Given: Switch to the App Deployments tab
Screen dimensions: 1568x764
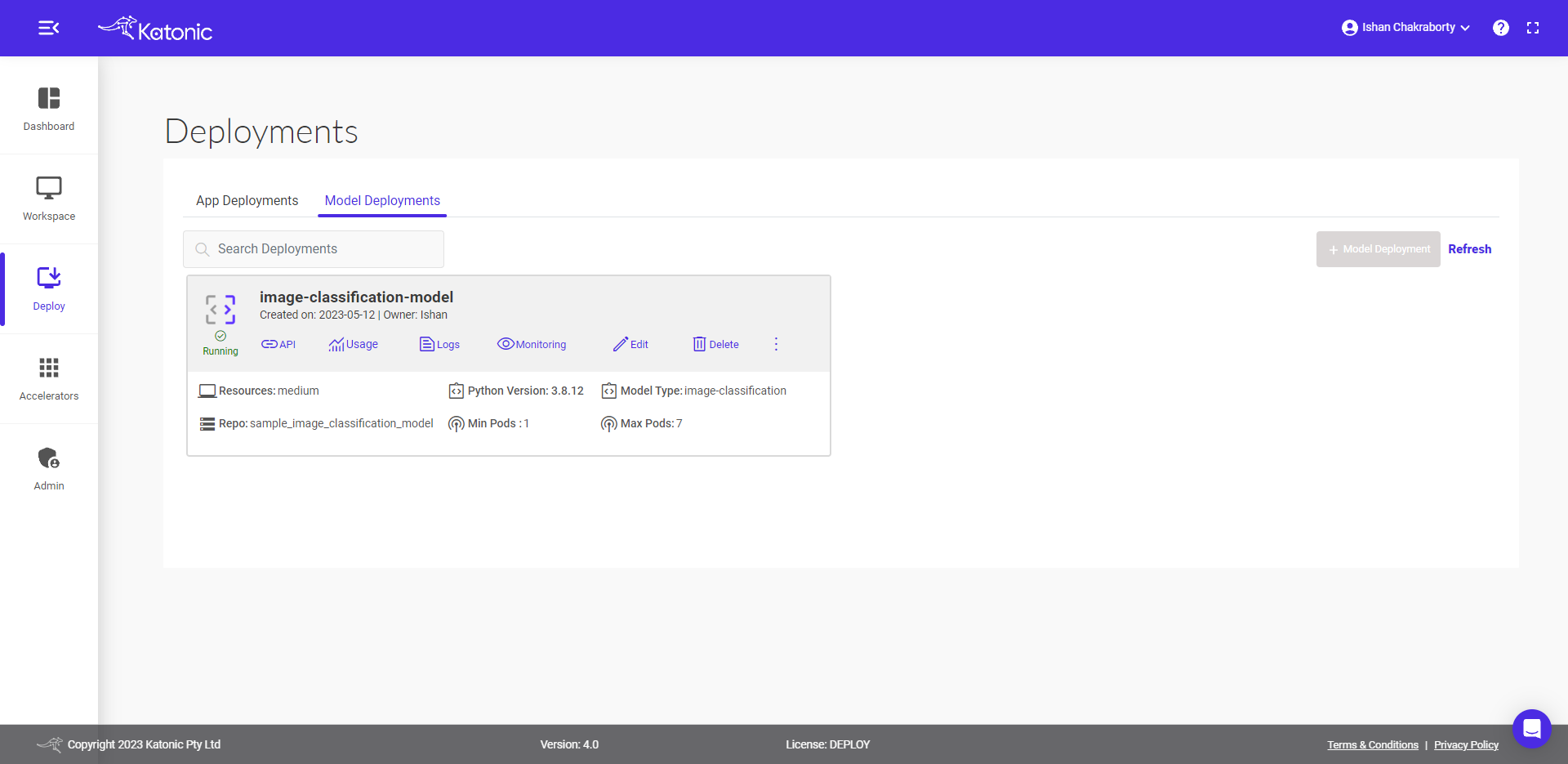Looking at the screenshot, I should pyautogui.click(x=247, y=200).
